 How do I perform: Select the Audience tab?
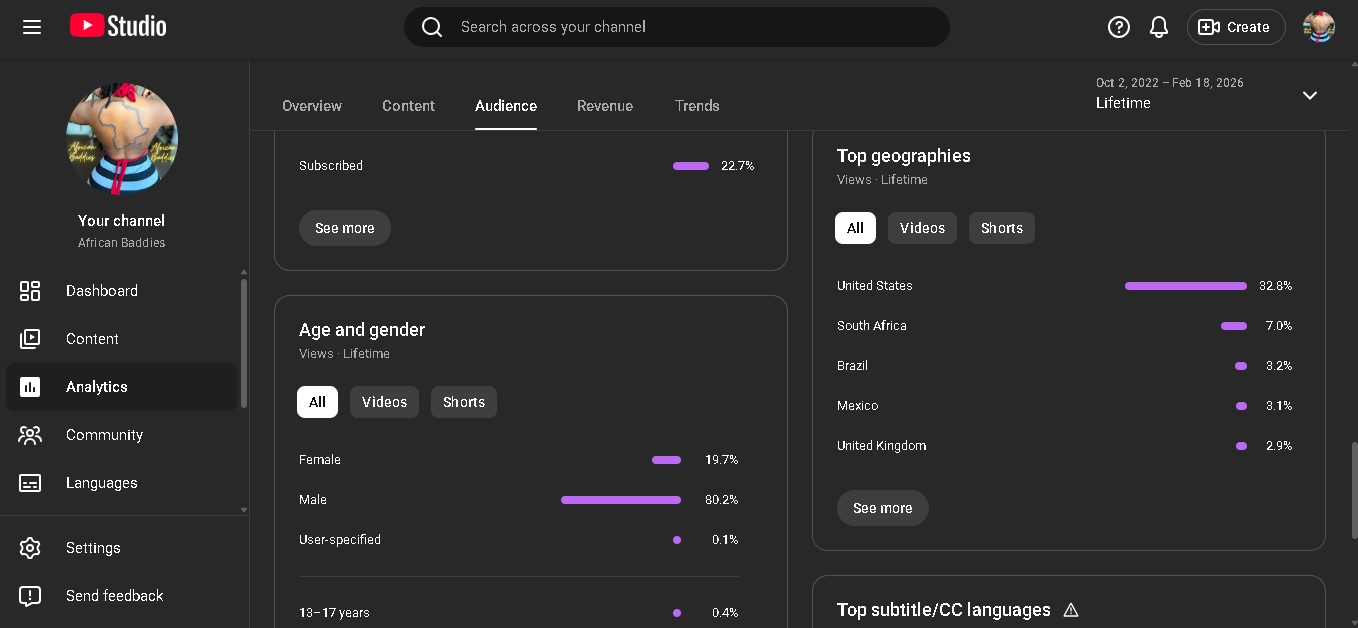click(506, 106)
